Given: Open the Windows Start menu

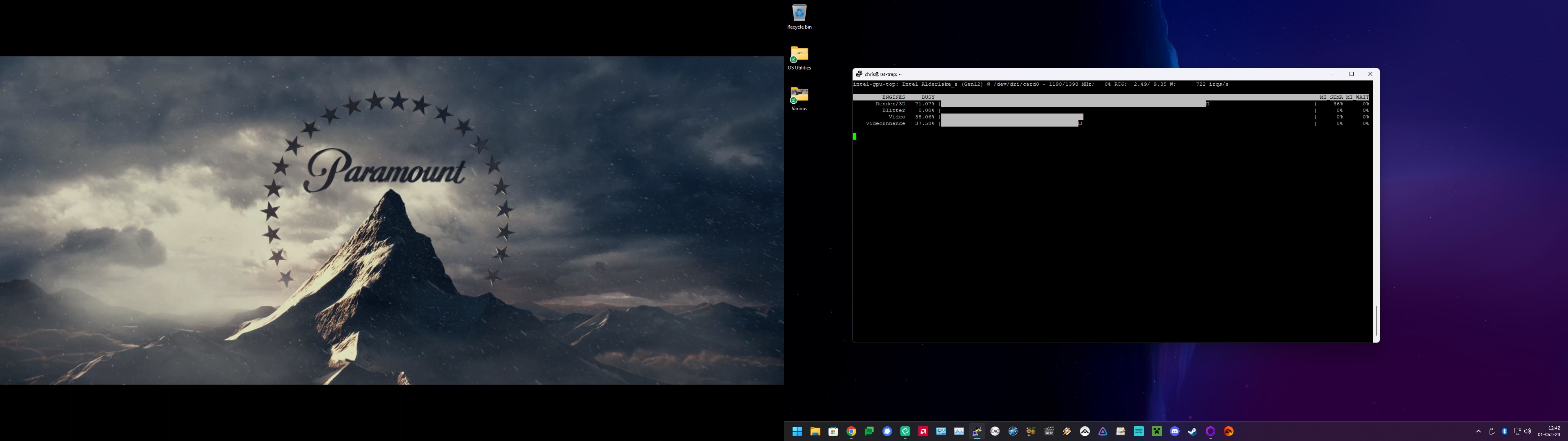Looking at the screenshot, I should point(797,431).
